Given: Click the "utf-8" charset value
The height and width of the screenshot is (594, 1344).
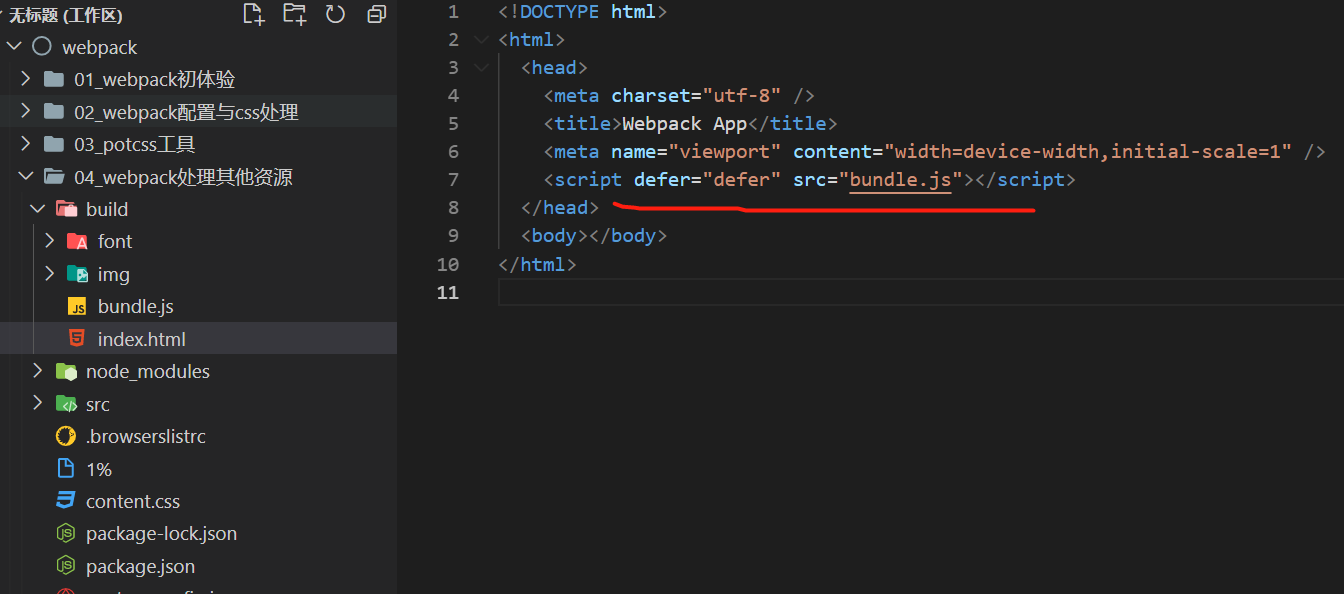Looking at the screenshot, I should 742,96.
